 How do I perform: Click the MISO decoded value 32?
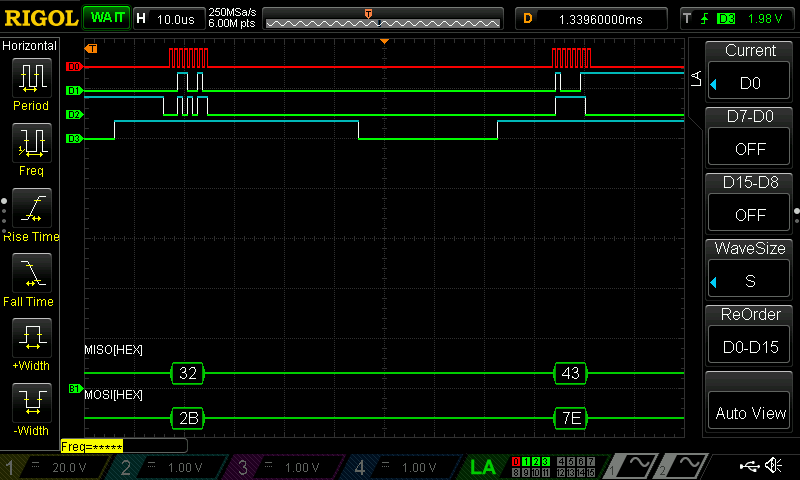(x=187, y=373)
